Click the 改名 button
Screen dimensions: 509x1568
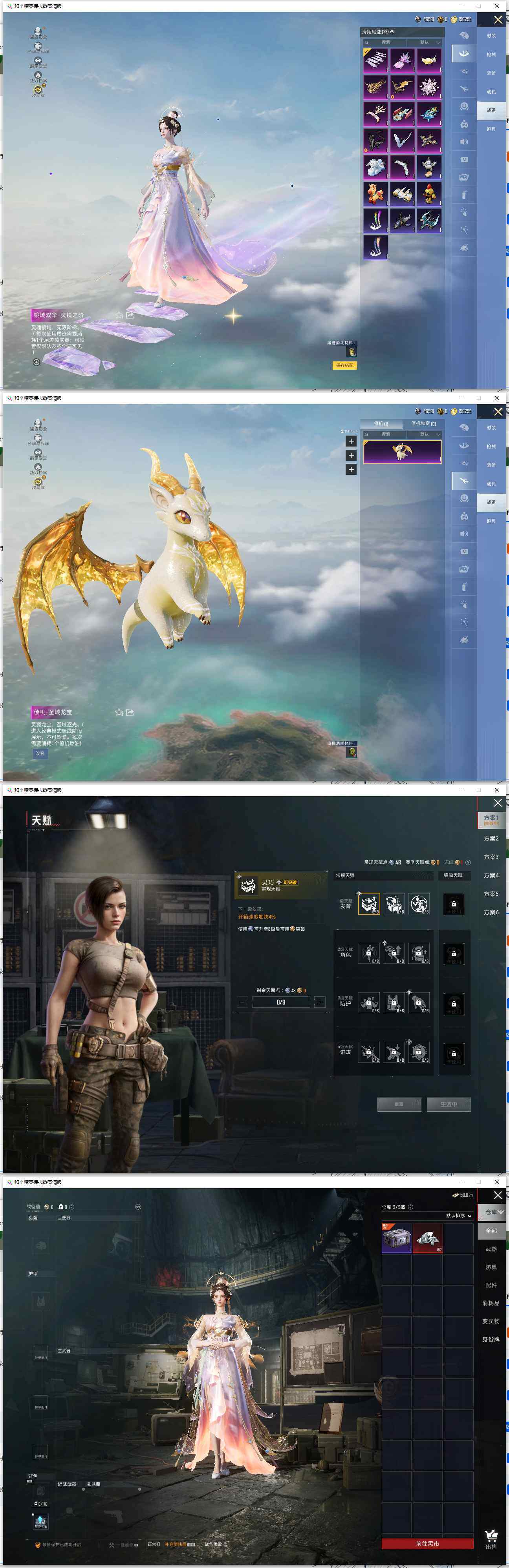pos(40,753)
